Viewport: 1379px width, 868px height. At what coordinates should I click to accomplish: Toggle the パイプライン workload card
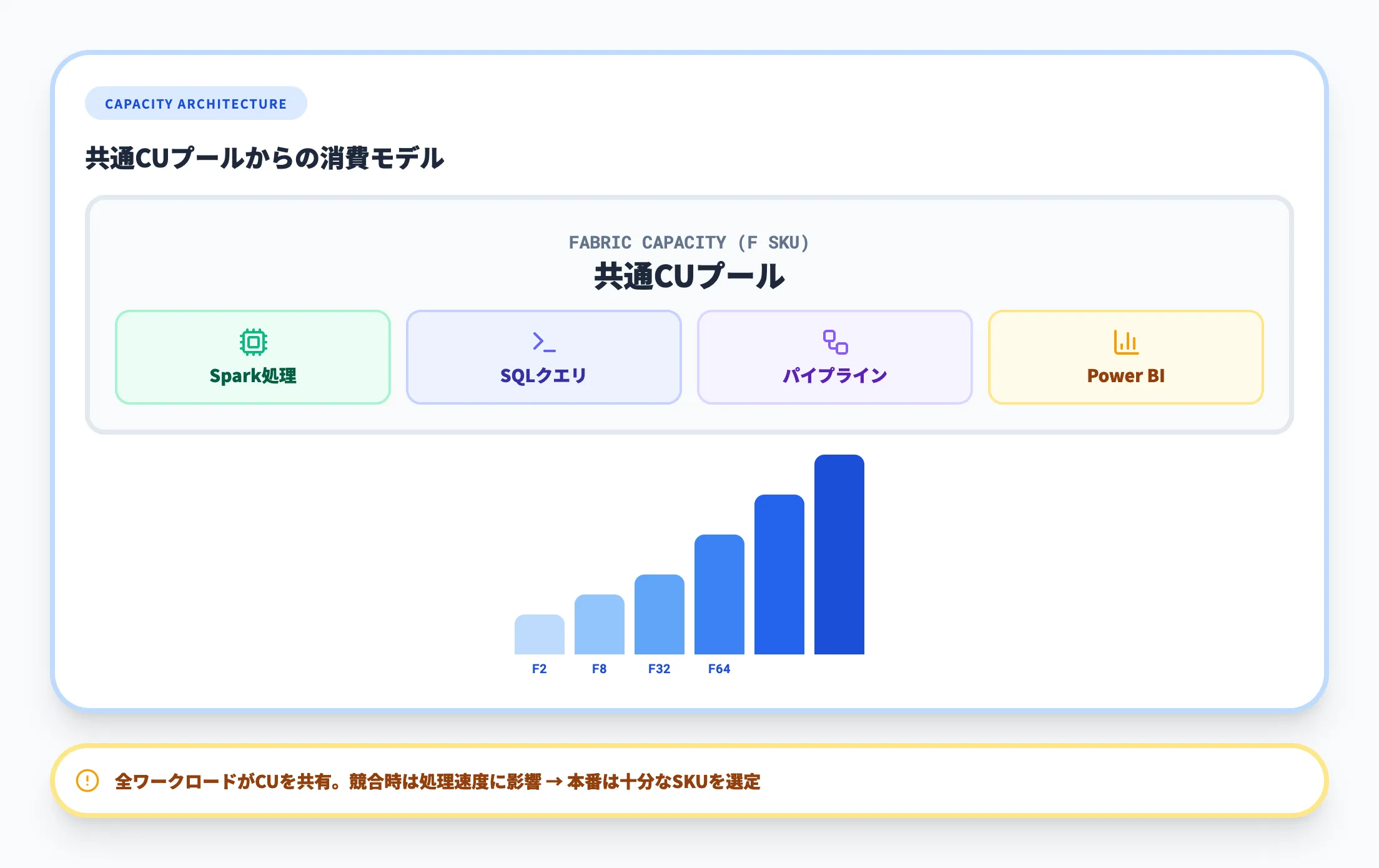pos(835,357)
